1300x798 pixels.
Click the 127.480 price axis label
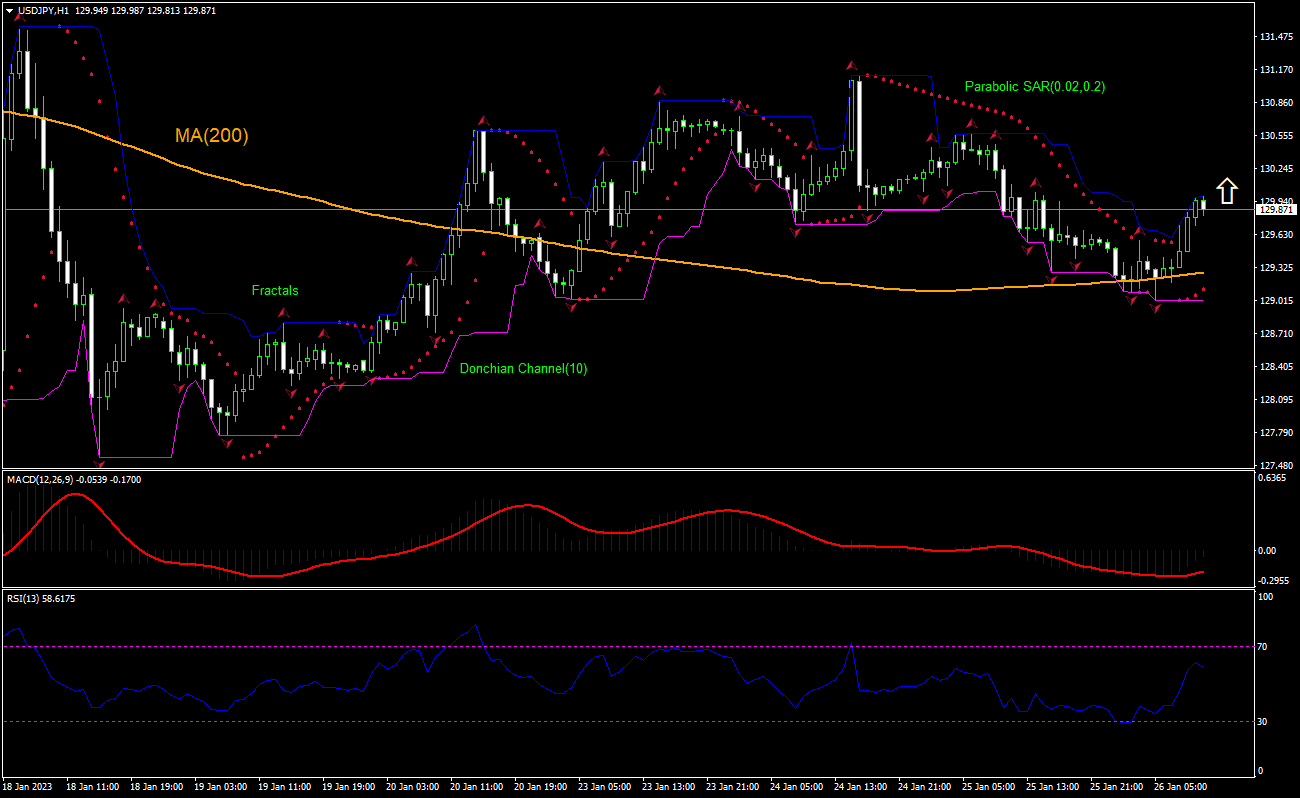pos(1275,466)
